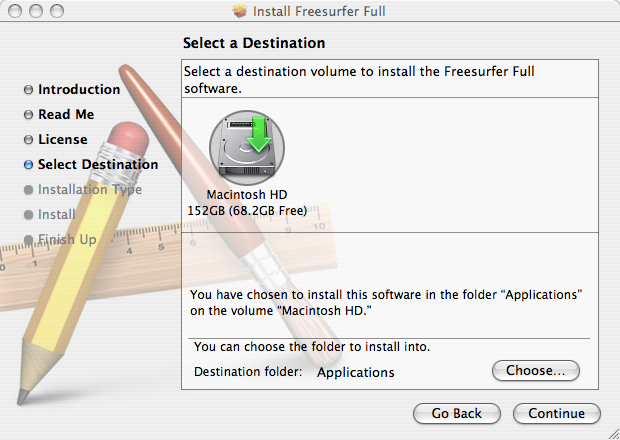Click the Finish Up step bullet

28,240
